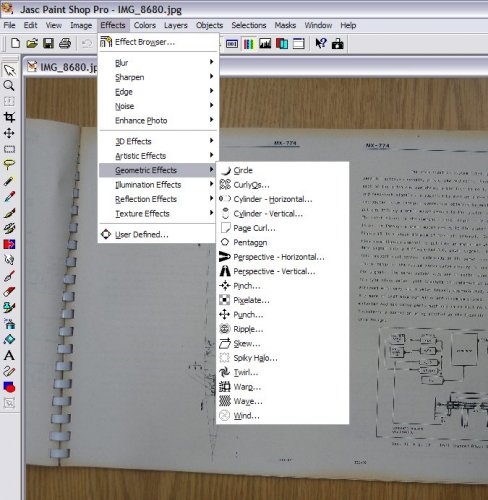Select the Freehand lasso tool
This screenshot has height=500, width=488.
point(9,164)
